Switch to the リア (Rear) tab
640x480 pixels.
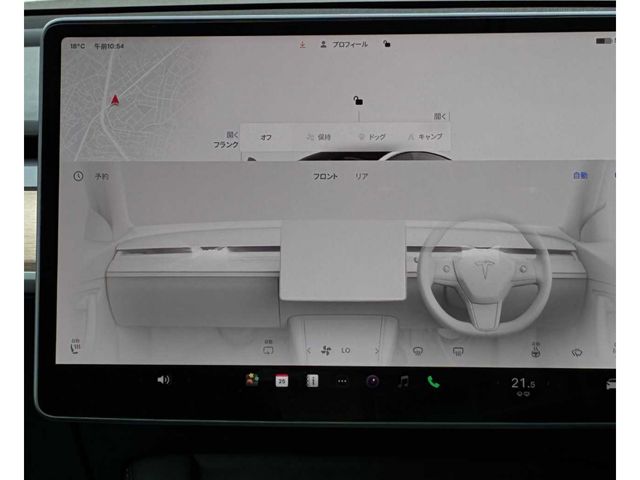[x=361, y=176]
